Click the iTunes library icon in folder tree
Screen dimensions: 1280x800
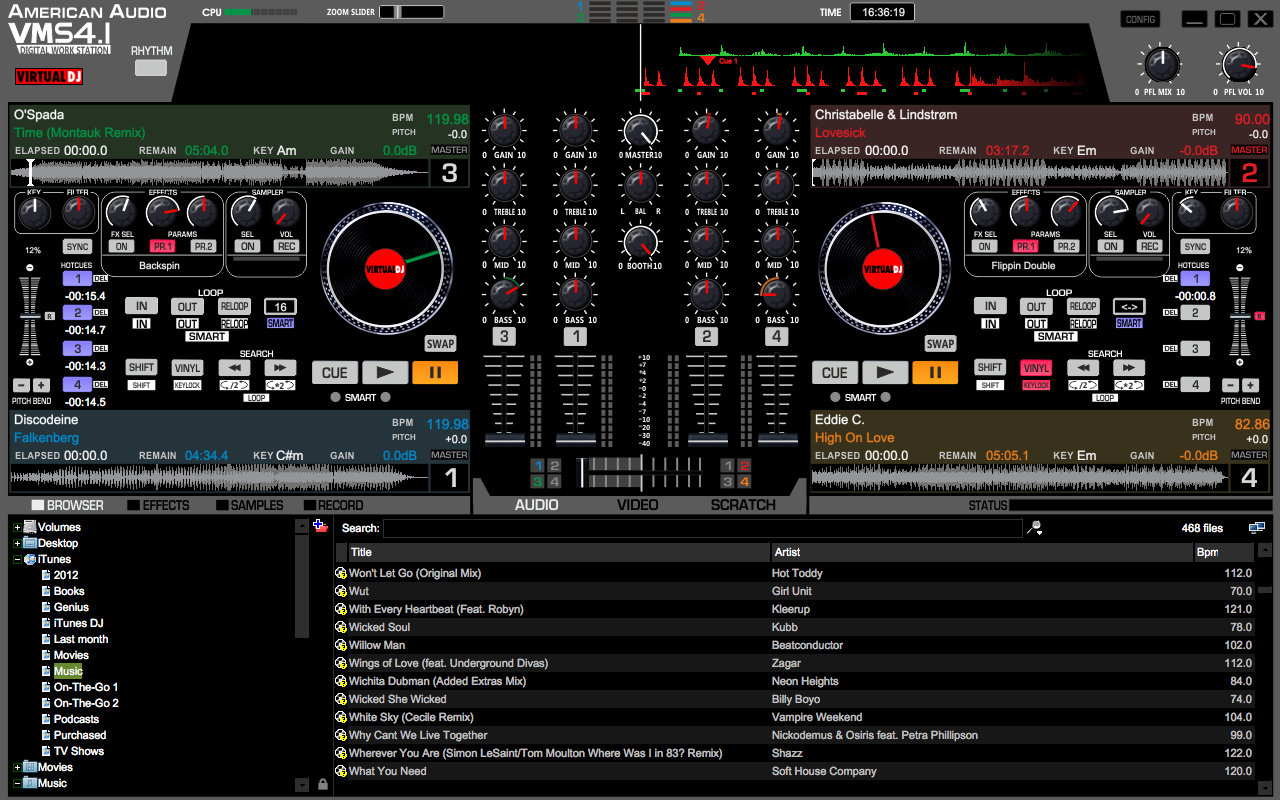click(x=30, y=559)
